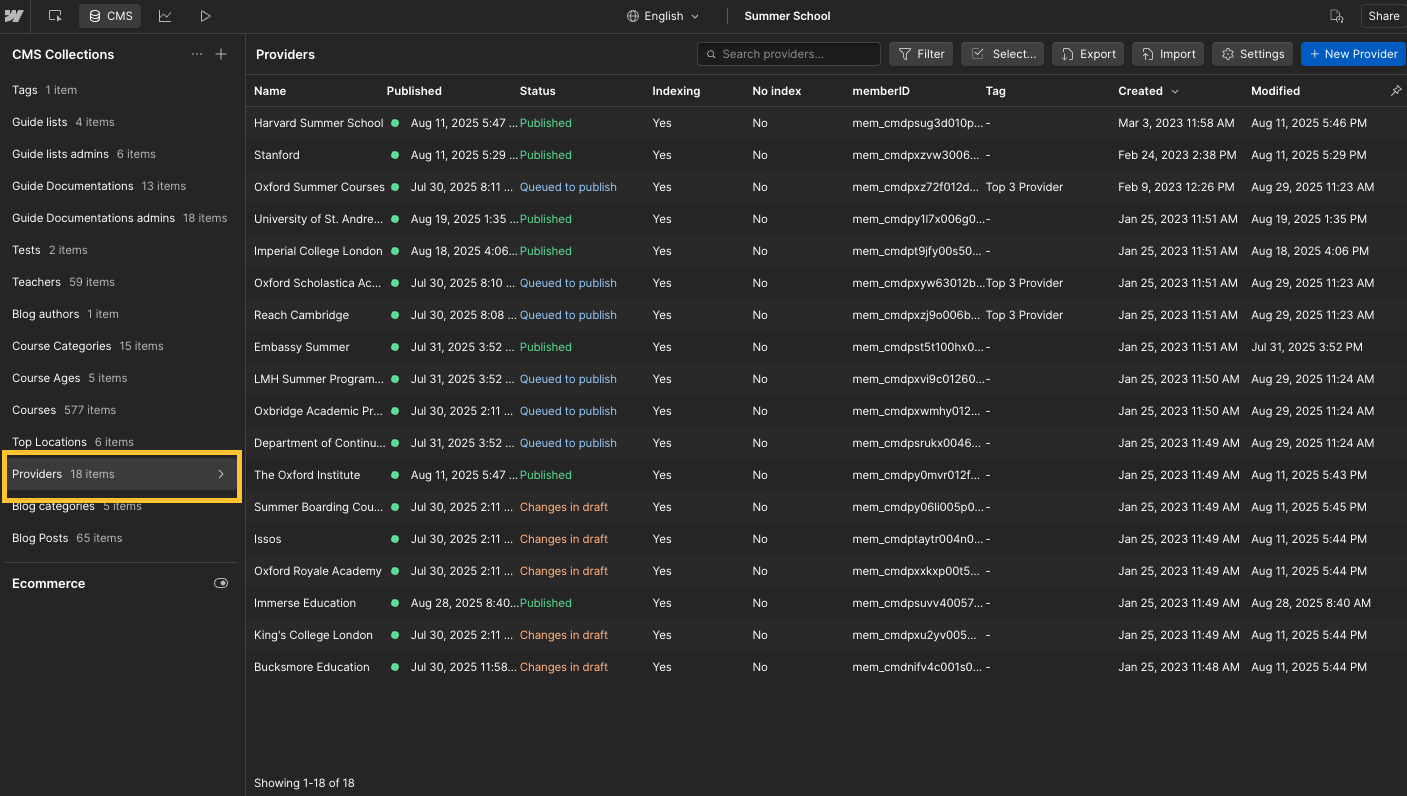Open the Blog categories collection
The image size is (1407, 796).
point(122,507)
